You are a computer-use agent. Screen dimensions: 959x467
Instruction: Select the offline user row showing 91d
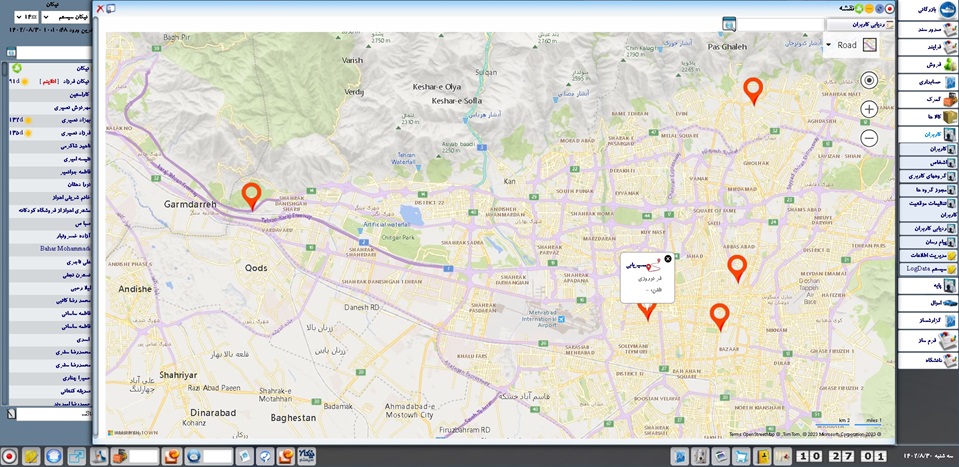50,81
